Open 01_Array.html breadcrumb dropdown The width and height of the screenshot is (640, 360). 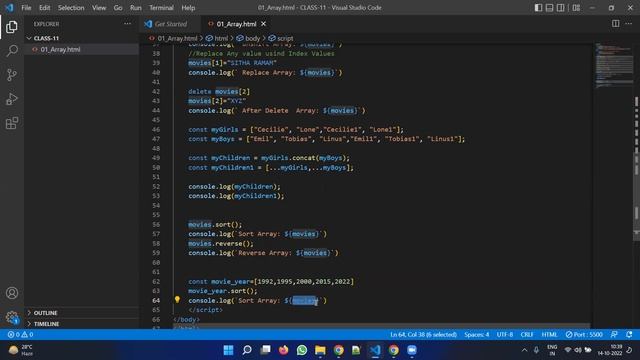[173, 38]
